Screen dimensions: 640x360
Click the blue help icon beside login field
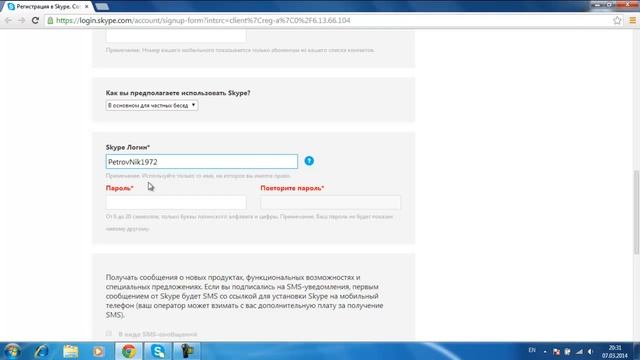point(309,161)
